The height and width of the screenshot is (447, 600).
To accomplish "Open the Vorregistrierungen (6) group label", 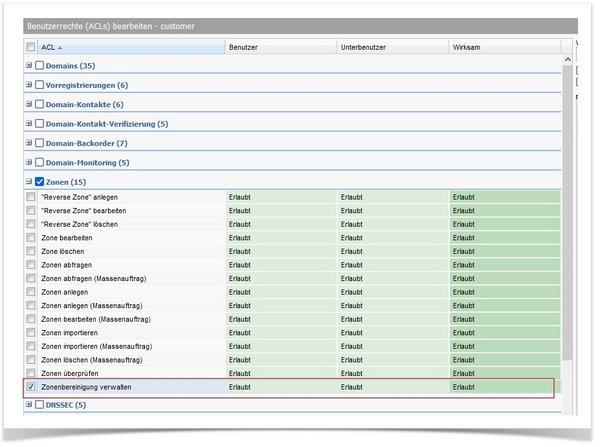I will [87, 85].
